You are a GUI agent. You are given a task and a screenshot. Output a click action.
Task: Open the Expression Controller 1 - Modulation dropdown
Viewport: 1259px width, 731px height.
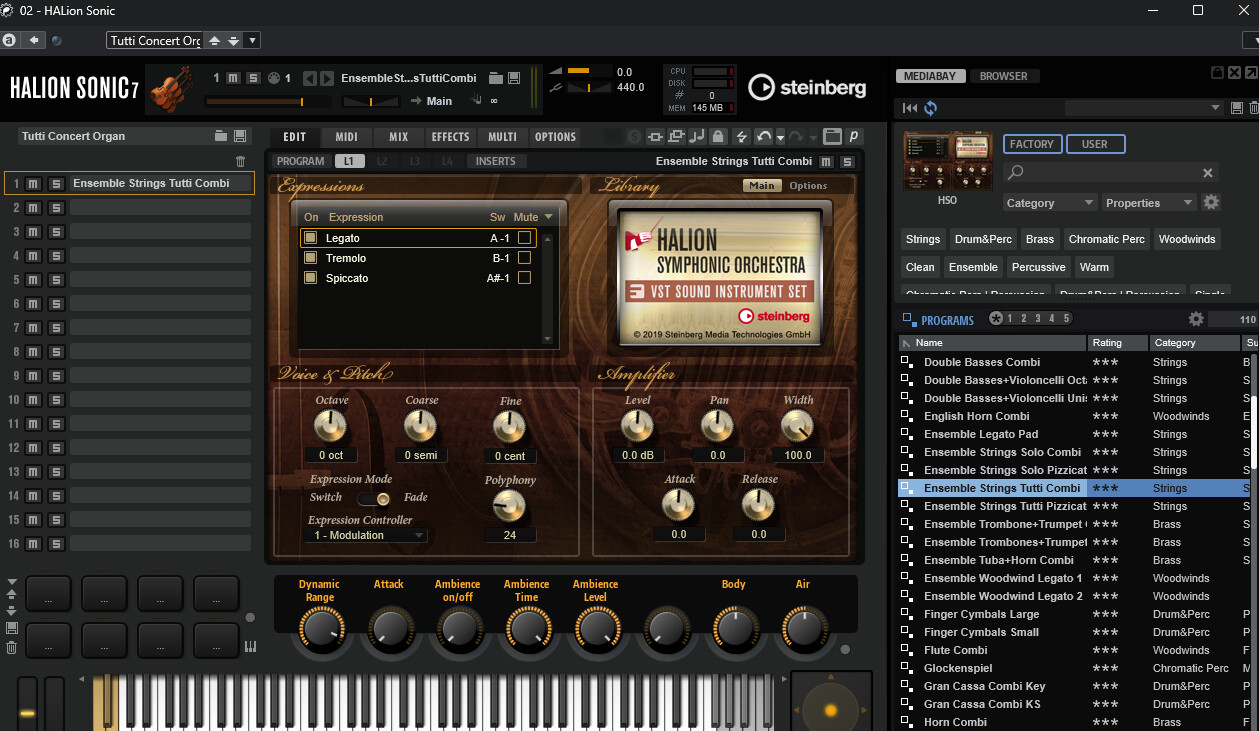click(x=367, y=535)
